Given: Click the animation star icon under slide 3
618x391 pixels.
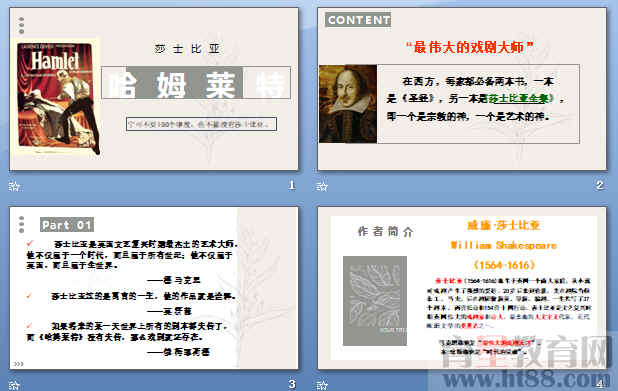Looking at the screenshot, I should click(x=15, y=384).
